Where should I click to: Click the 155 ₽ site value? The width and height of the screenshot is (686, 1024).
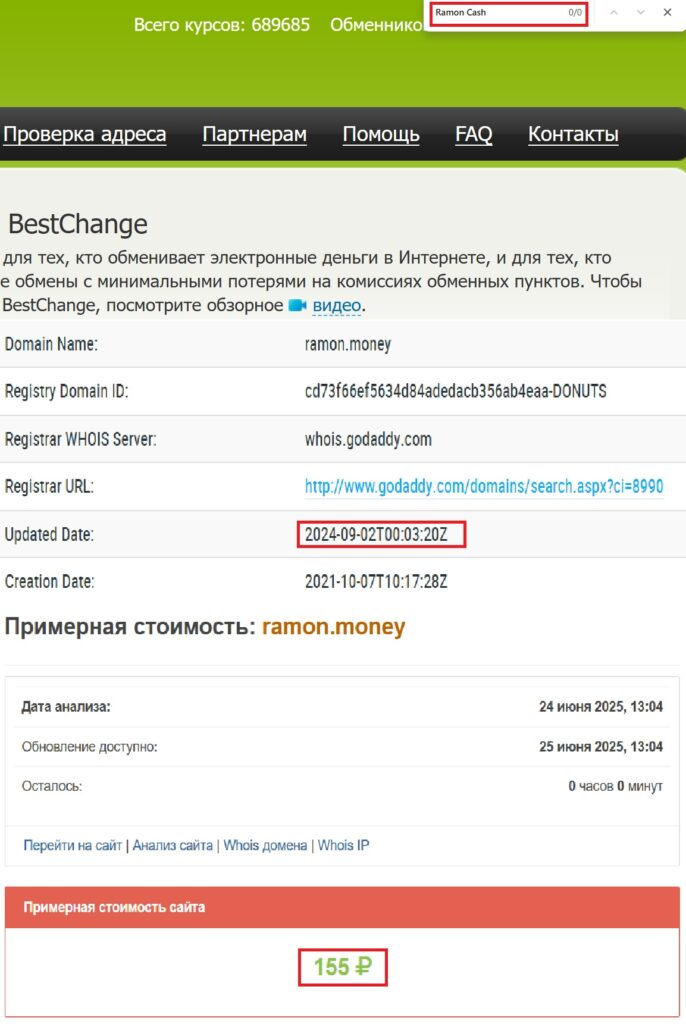pyautogui.click(x=343, y=967)
